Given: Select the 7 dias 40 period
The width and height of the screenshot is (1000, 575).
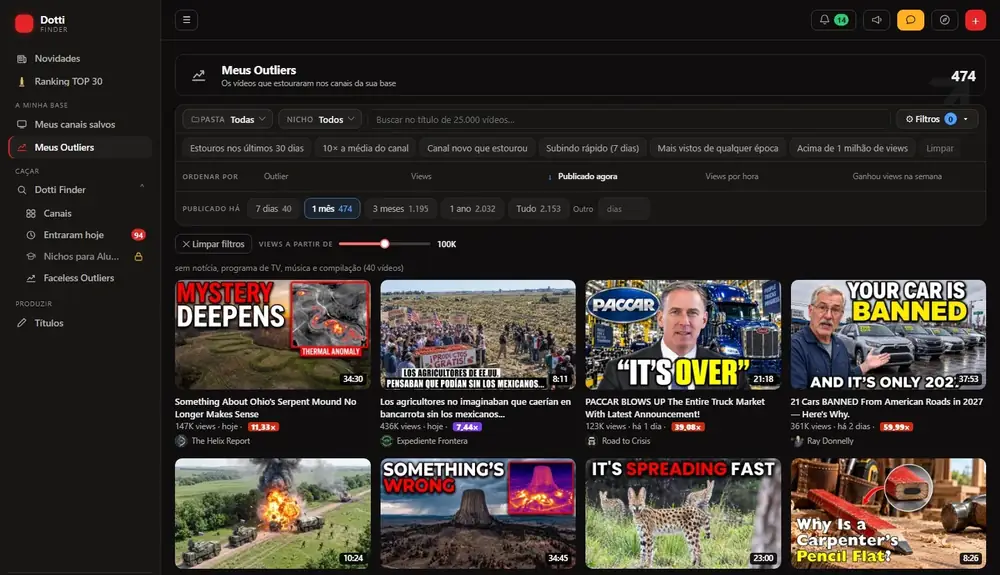Looking at the screenshot, I should click(x=274, y=208).
